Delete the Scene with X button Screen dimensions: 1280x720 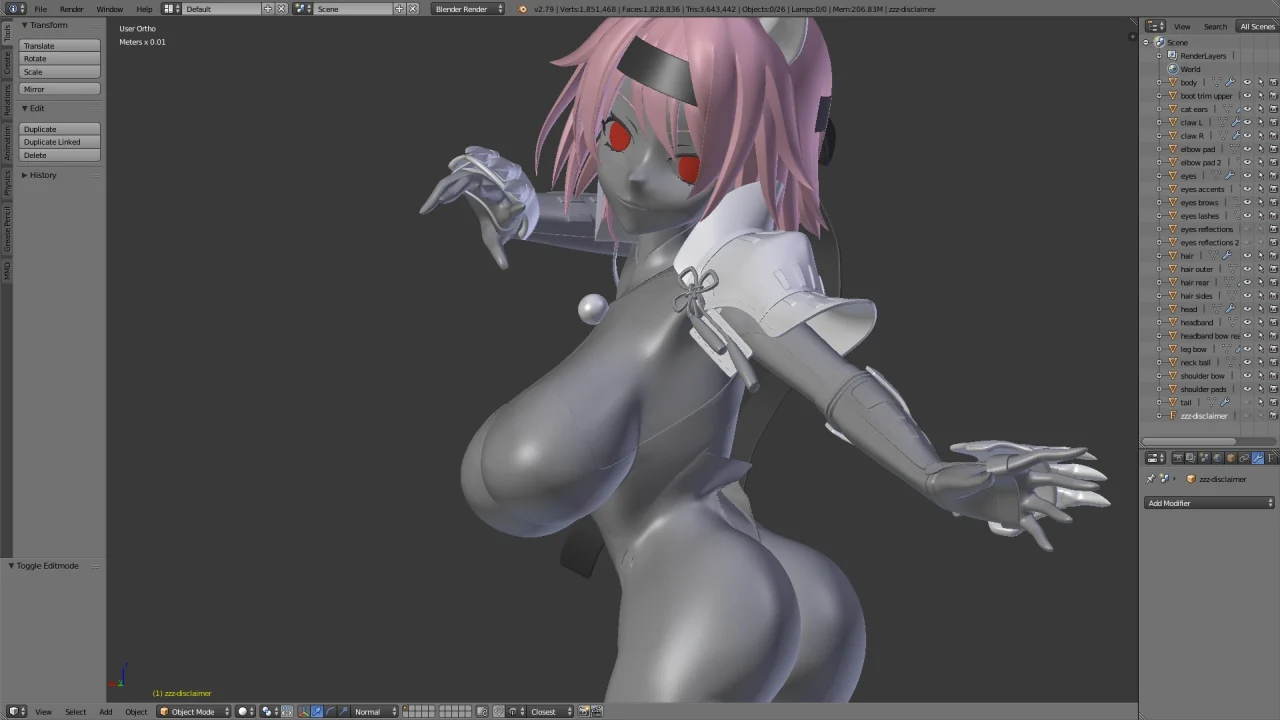413,9
